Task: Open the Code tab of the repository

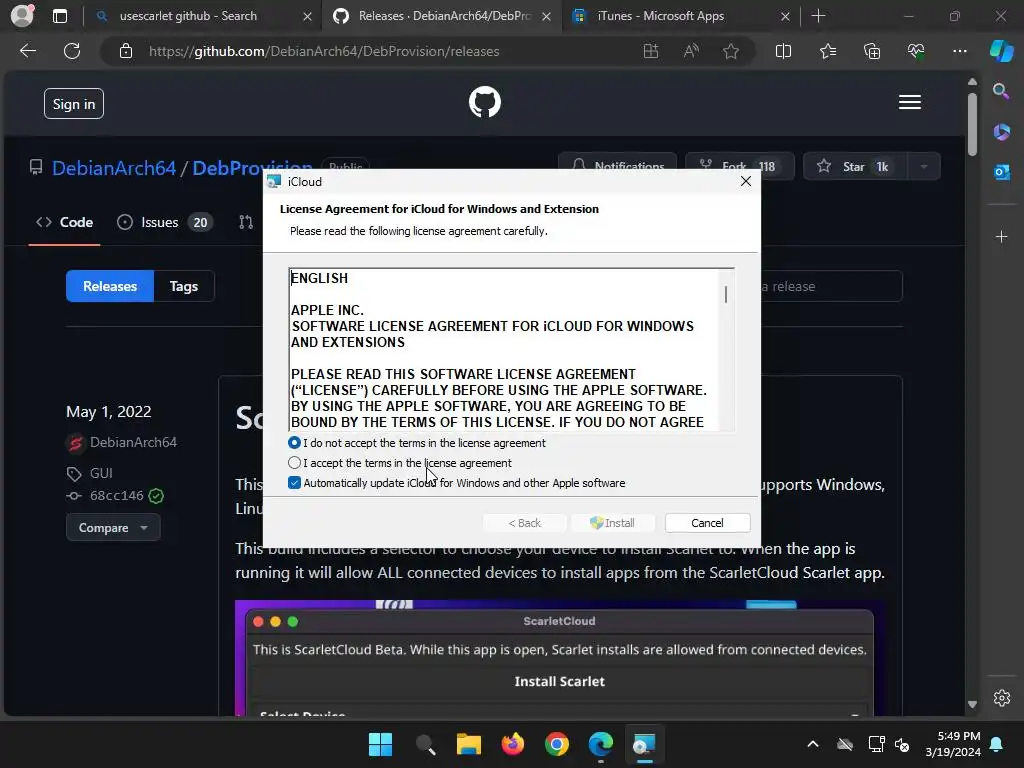Action: 64,222
